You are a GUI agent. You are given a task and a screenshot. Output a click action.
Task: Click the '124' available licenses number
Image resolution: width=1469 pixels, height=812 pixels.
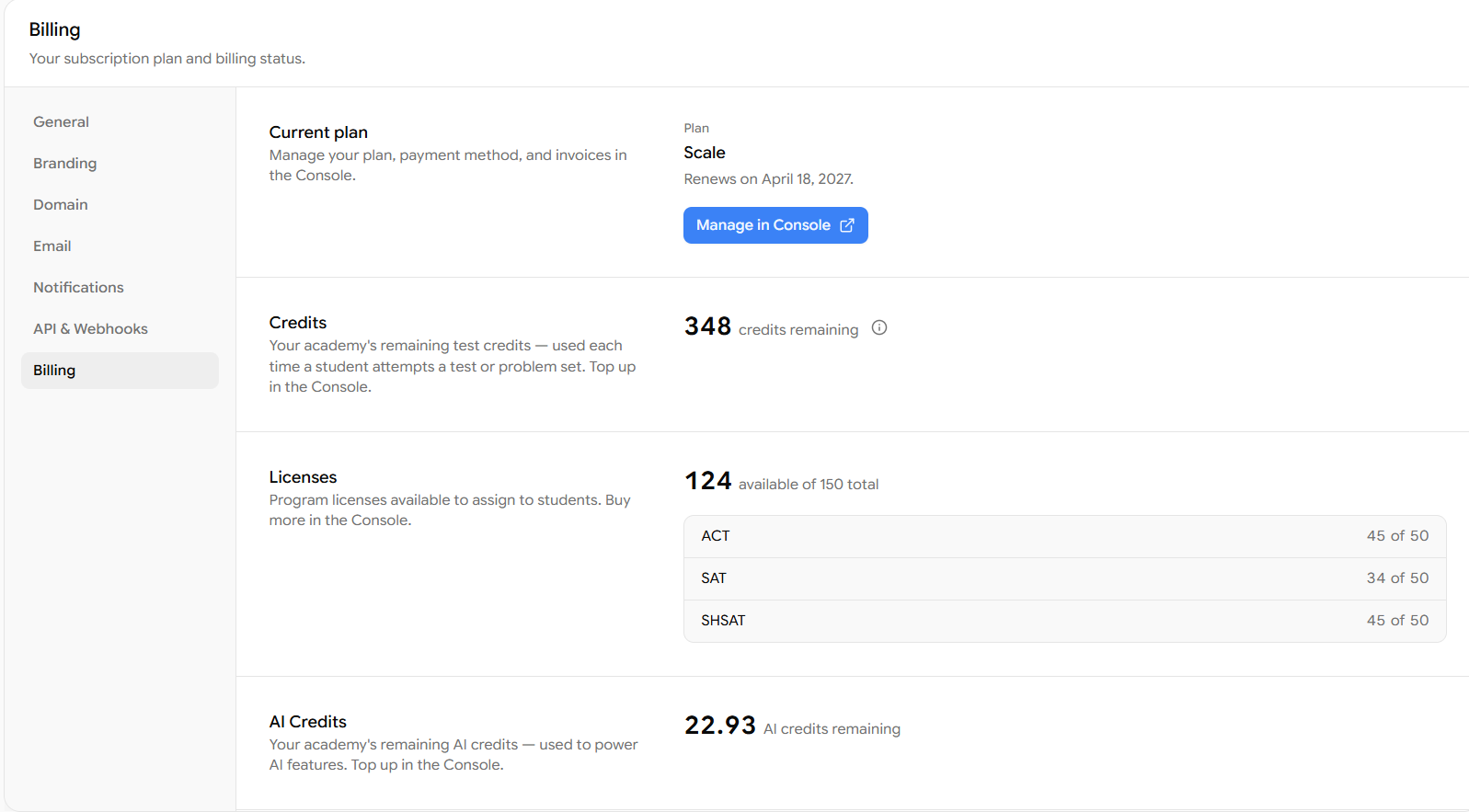pos(707,481)
